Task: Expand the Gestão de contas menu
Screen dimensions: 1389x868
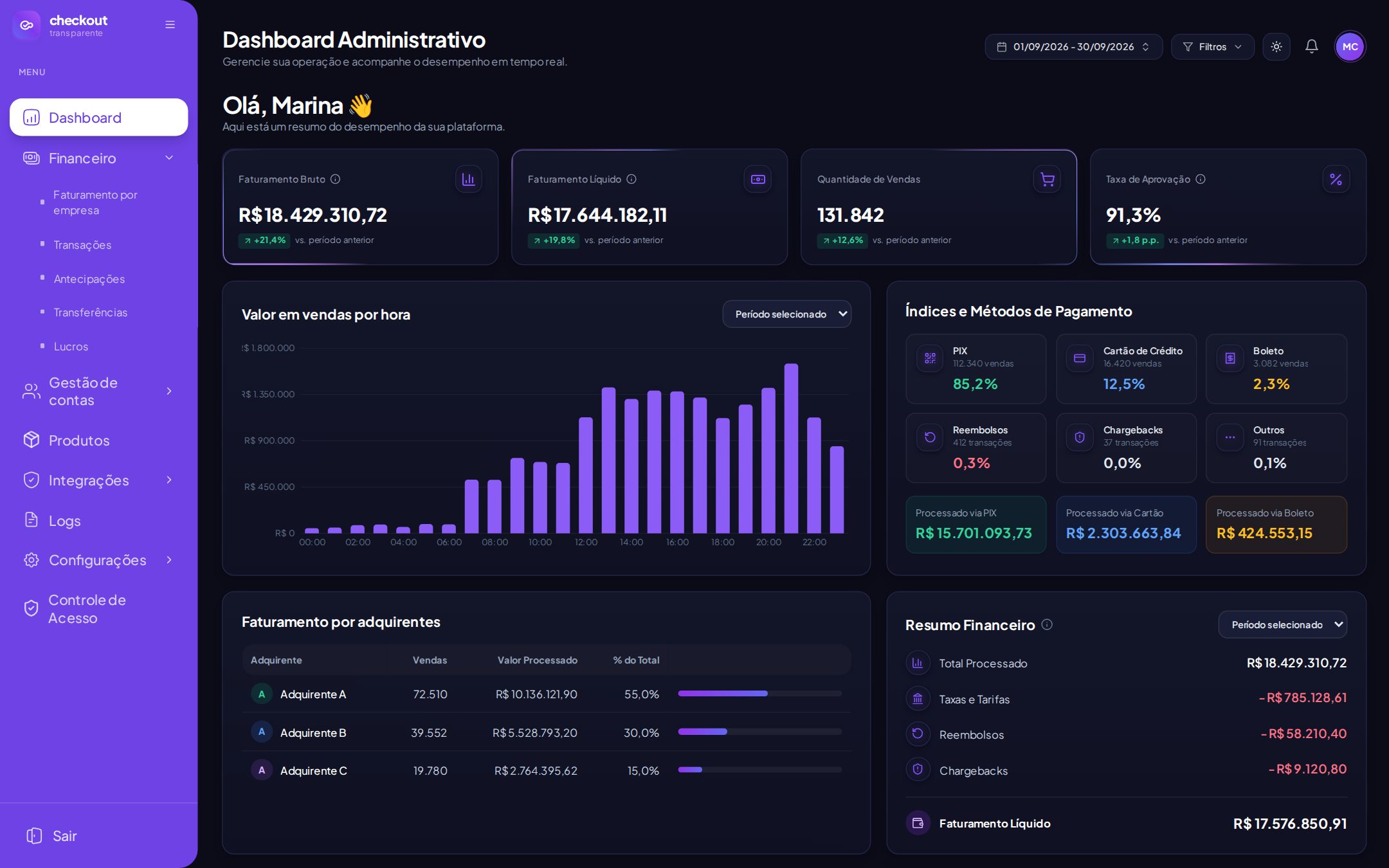Action: (x=98, y=391)
